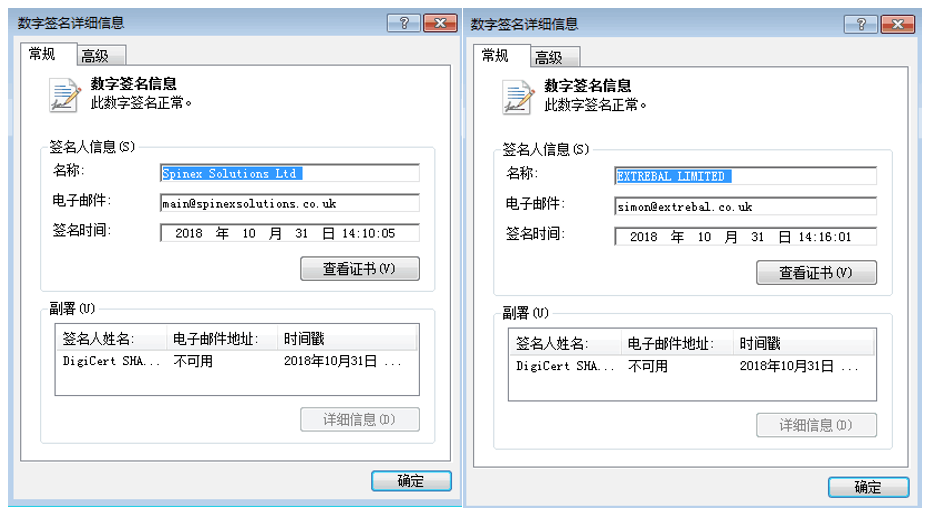
Task: Click the help question mark button in the Spinex dialog
Action: tap(403, 23)
